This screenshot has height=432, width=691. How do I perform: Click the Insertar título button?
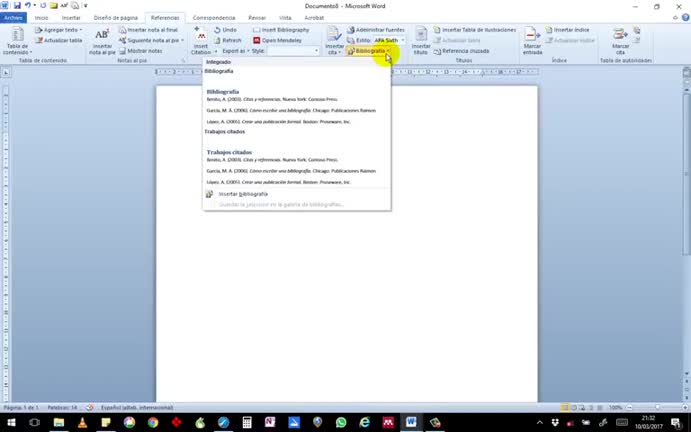pos(421,41)
